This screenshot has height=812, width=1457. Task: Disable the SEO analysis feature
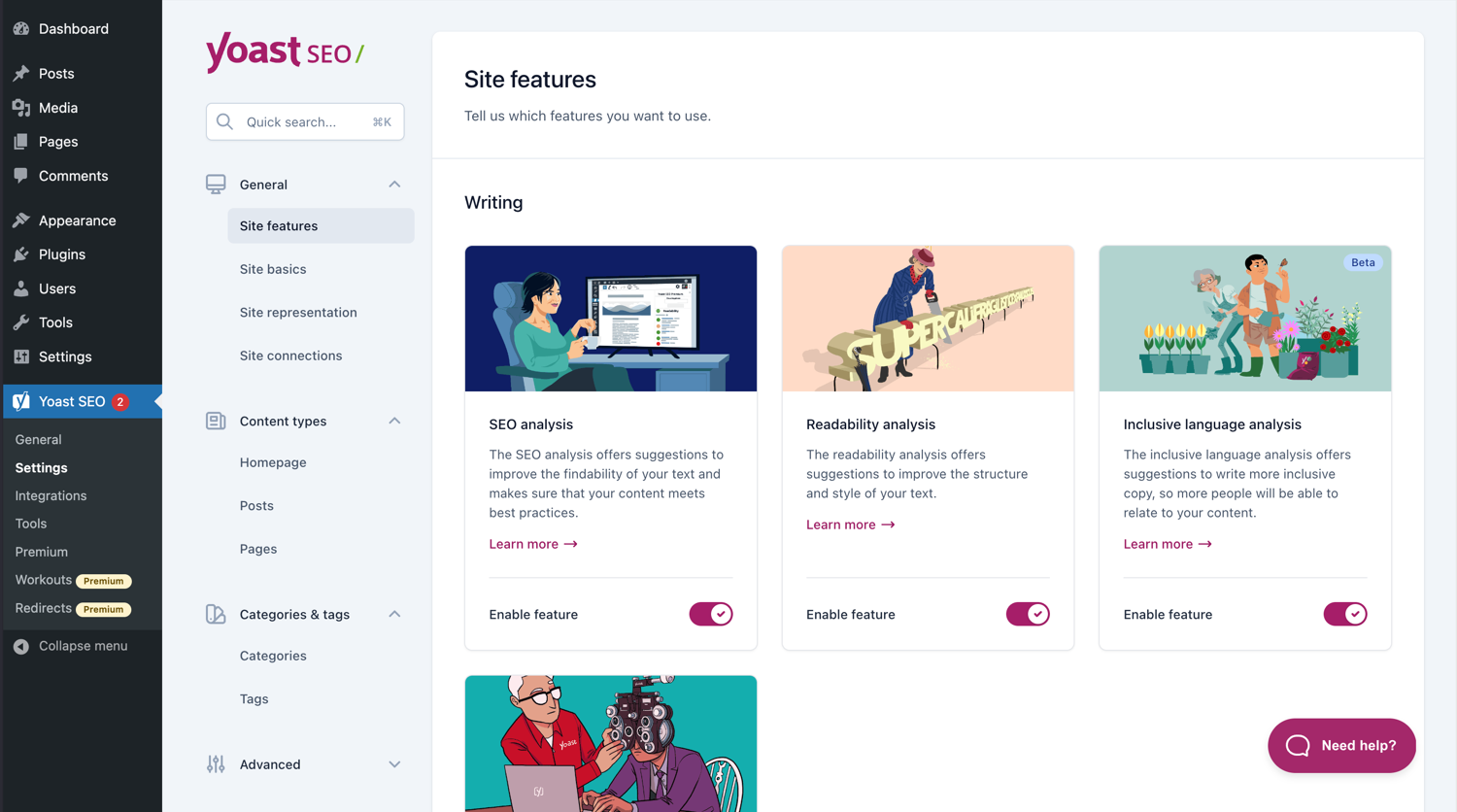pyautogui.click(x=710, y=614)
